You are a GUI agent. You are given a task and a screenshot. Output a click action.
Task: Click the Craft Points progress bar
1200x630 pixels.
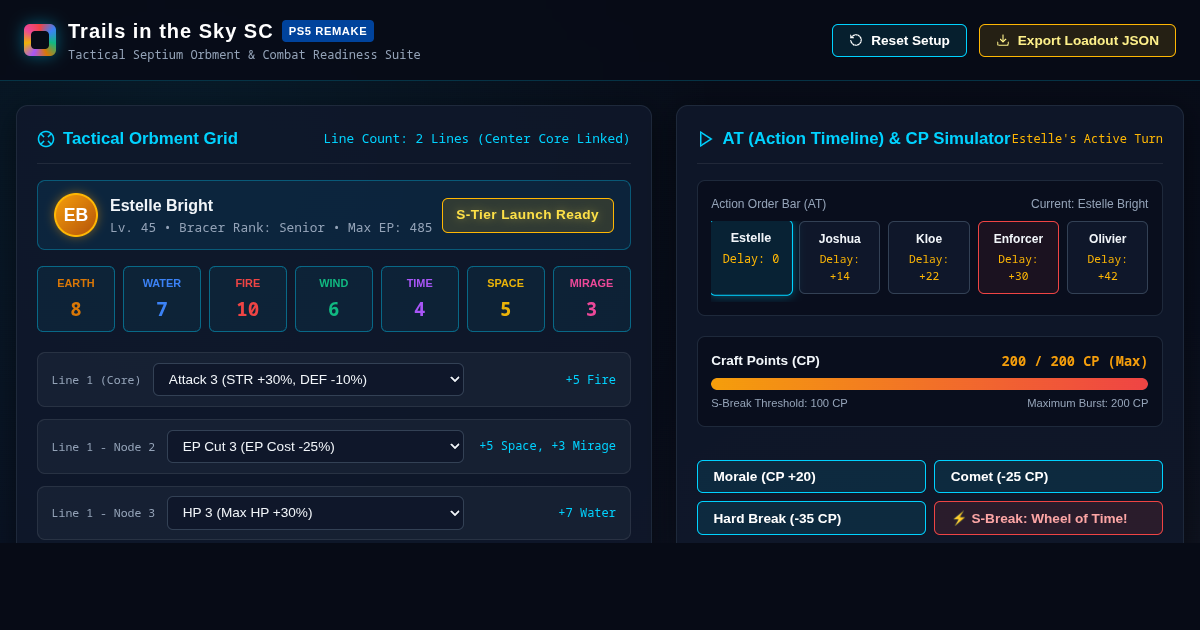click(x=929, y=384)
